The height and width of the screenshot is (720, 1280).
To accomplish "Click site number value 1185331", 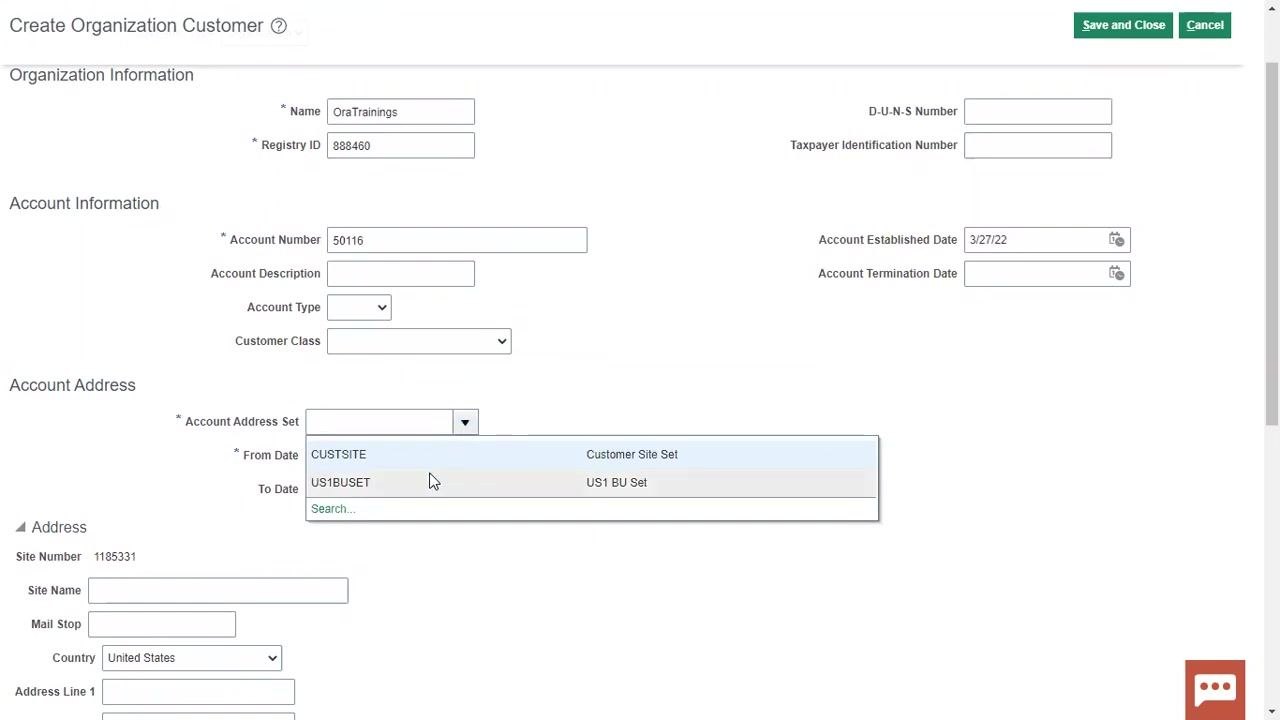I will click(115, 556).
